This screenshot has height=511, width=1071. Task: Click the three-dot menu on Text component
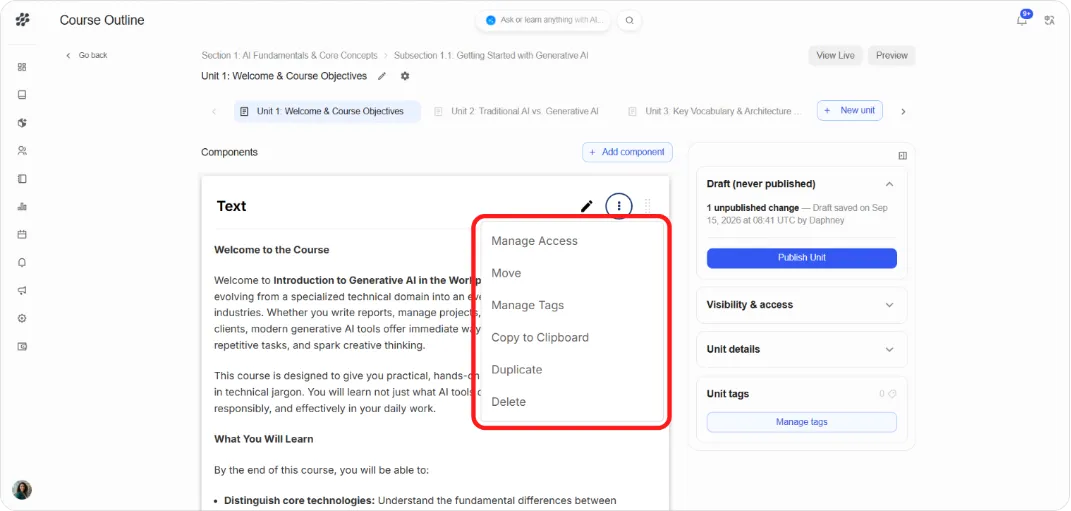(619, 206)
